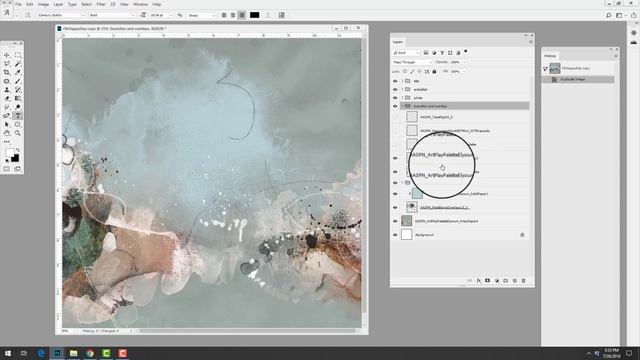Delete layer using trash icon
This screenshot has width=640, height=360.
[524, 281]
